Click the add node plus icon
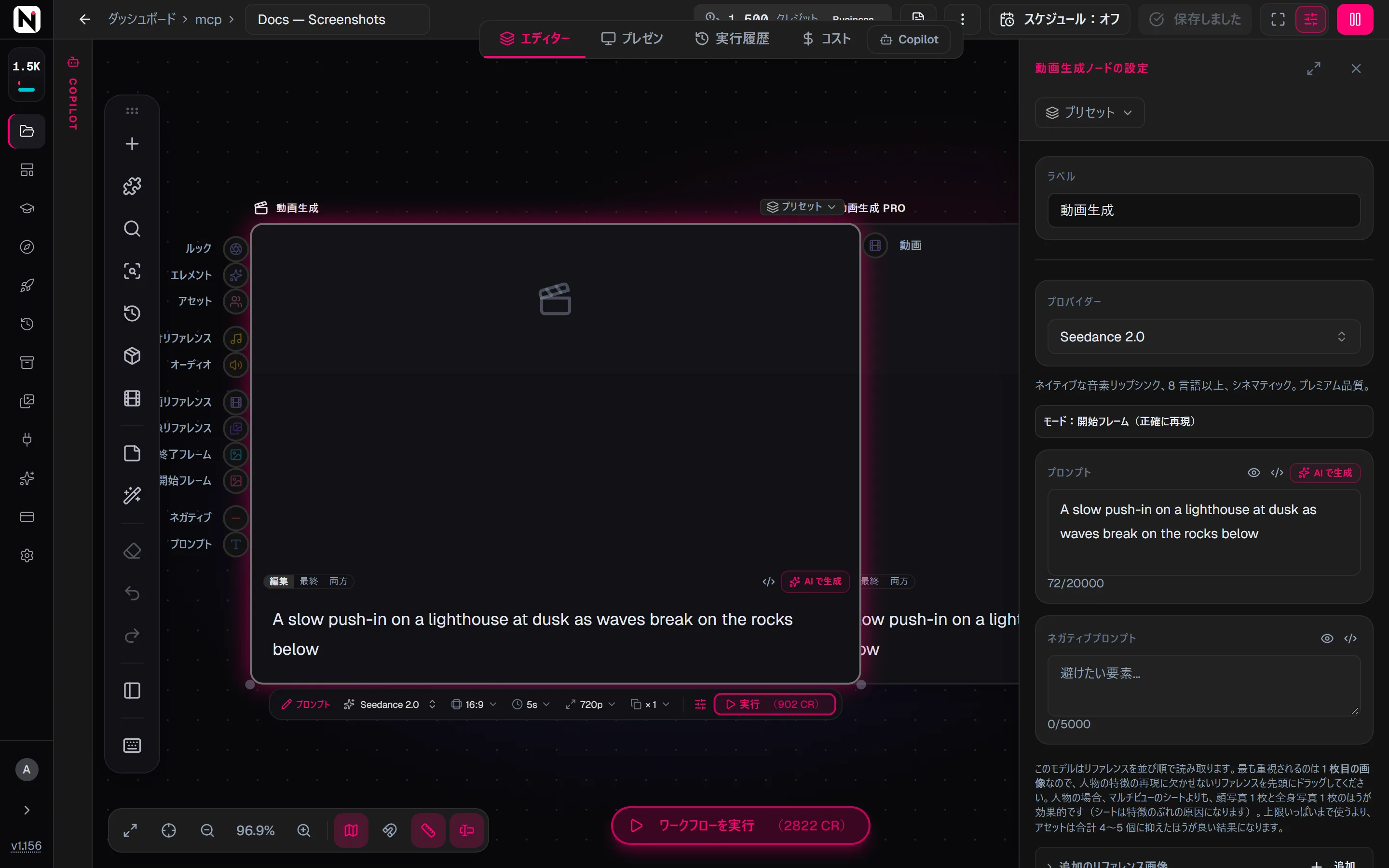The width and height of the screenshot is (1389, 868). click(132, 144)
